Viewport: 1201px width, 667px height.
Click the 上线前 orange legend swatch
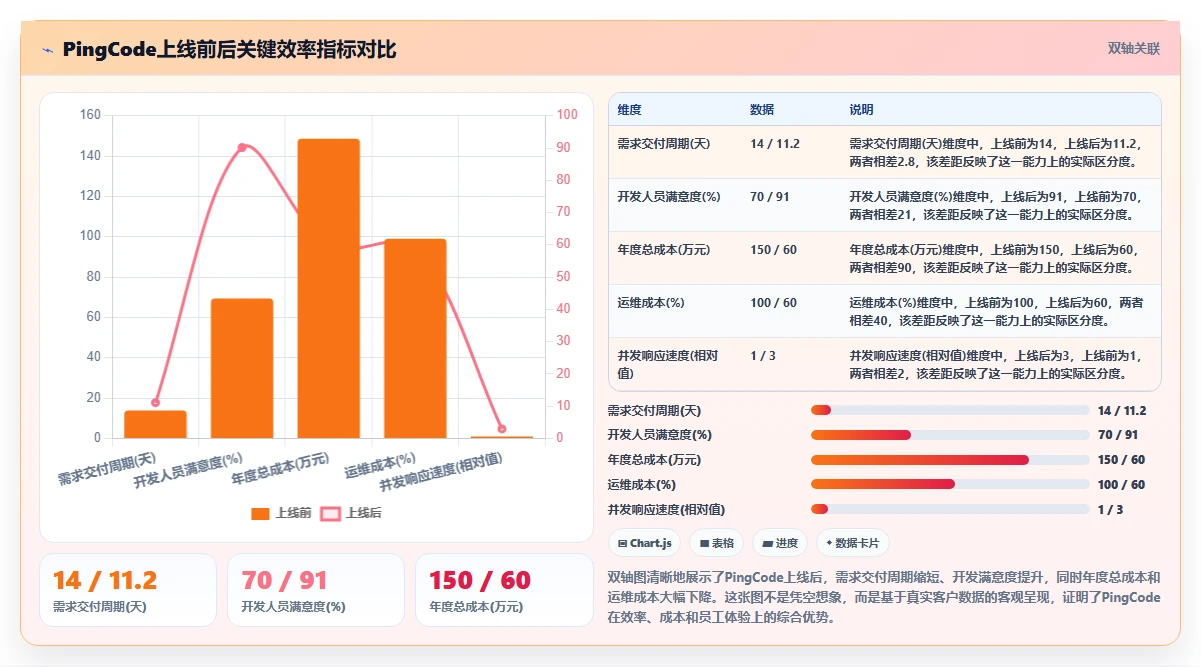tap(260, 513)
